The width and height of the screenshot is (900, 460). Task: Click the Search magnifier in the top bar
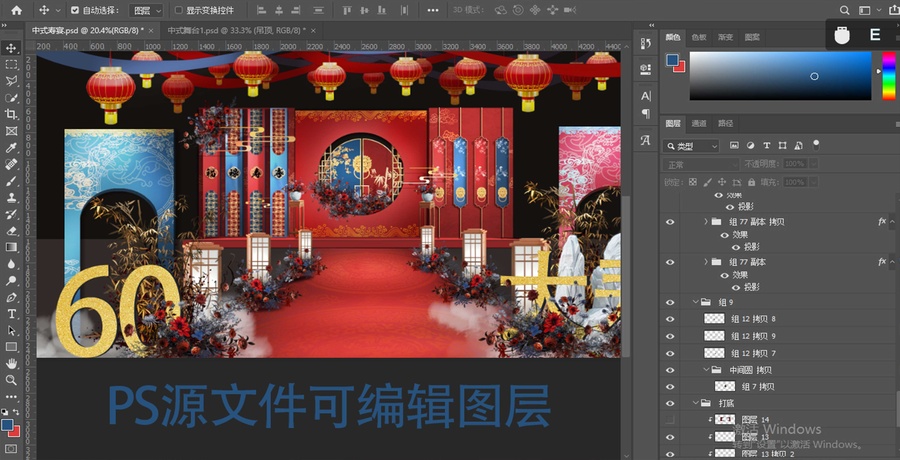(844, 10)
